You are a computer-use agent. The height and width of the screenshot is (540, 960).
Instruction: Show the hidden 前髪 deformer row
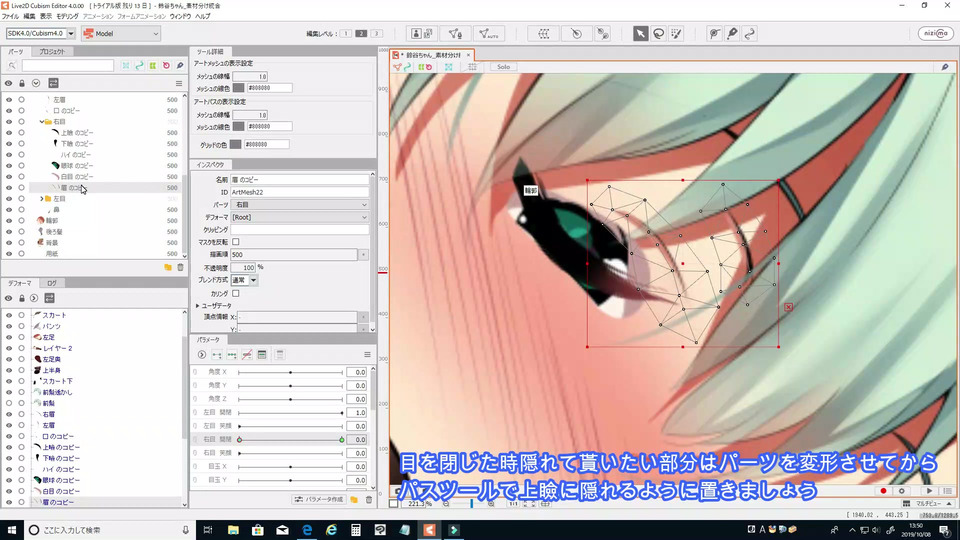(9, 403)
